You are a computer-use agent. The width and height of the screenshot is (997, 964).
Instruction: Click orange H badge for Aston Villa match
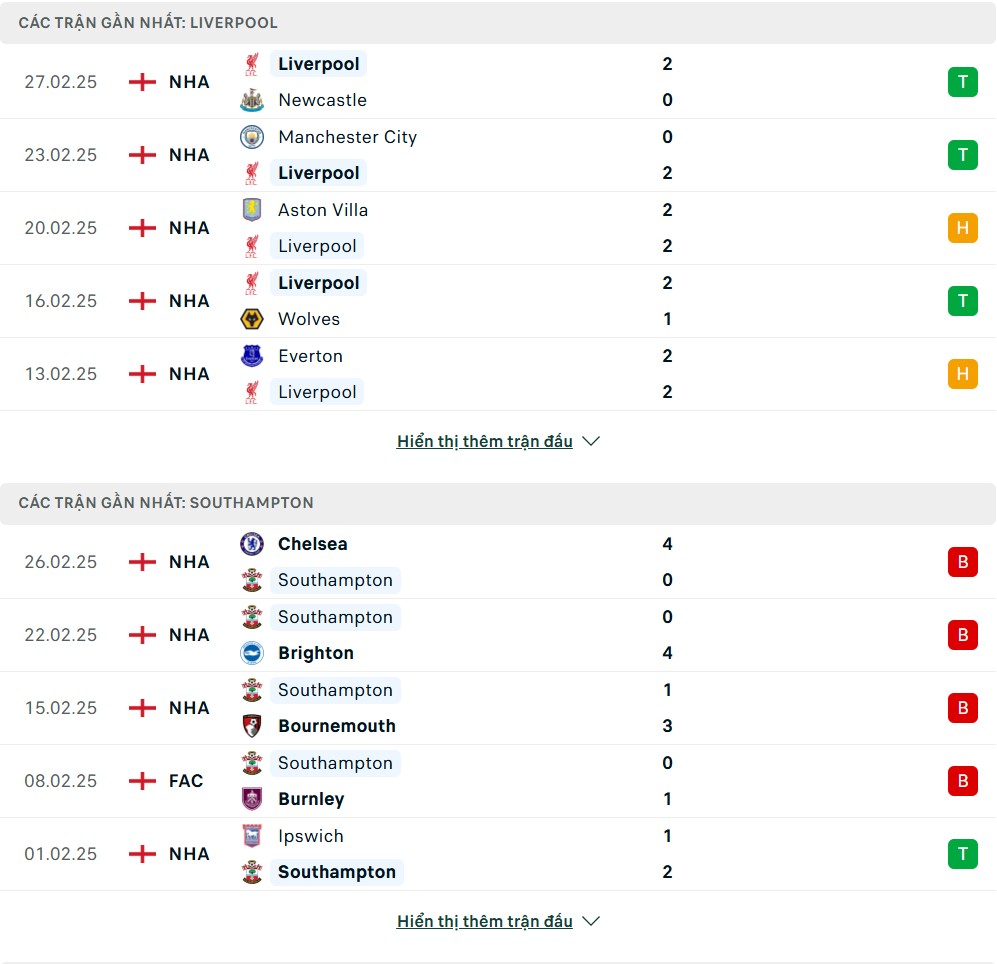tap(962, 228)
